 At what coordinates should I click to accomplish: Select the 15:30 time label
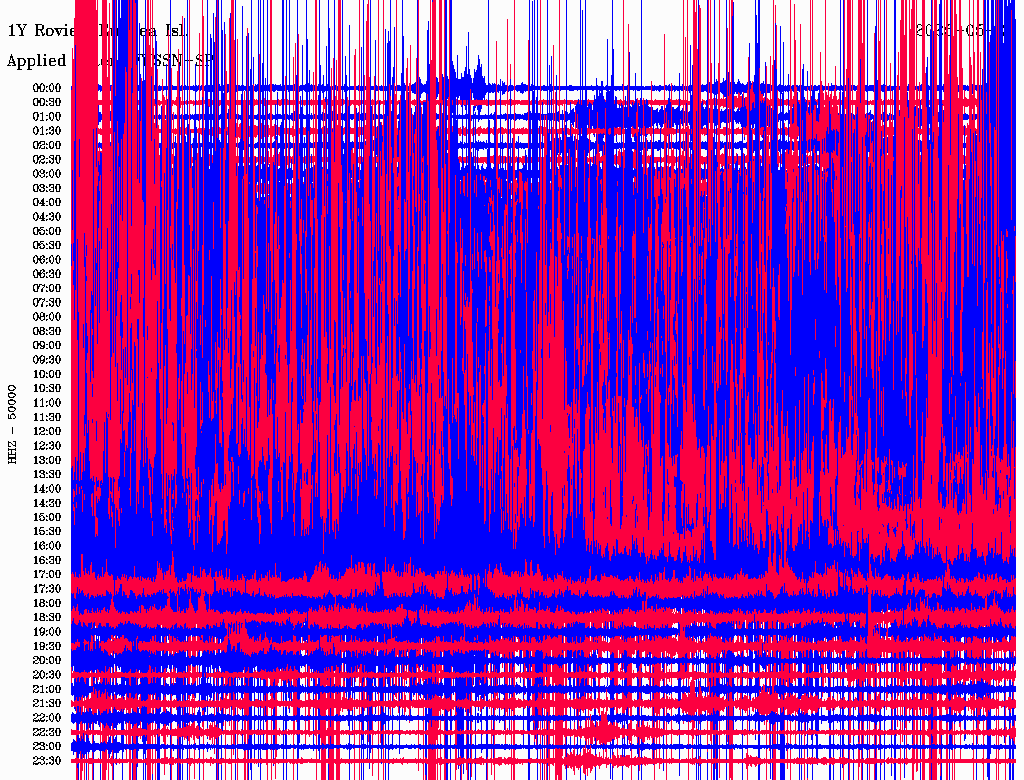tap(47, 532)
